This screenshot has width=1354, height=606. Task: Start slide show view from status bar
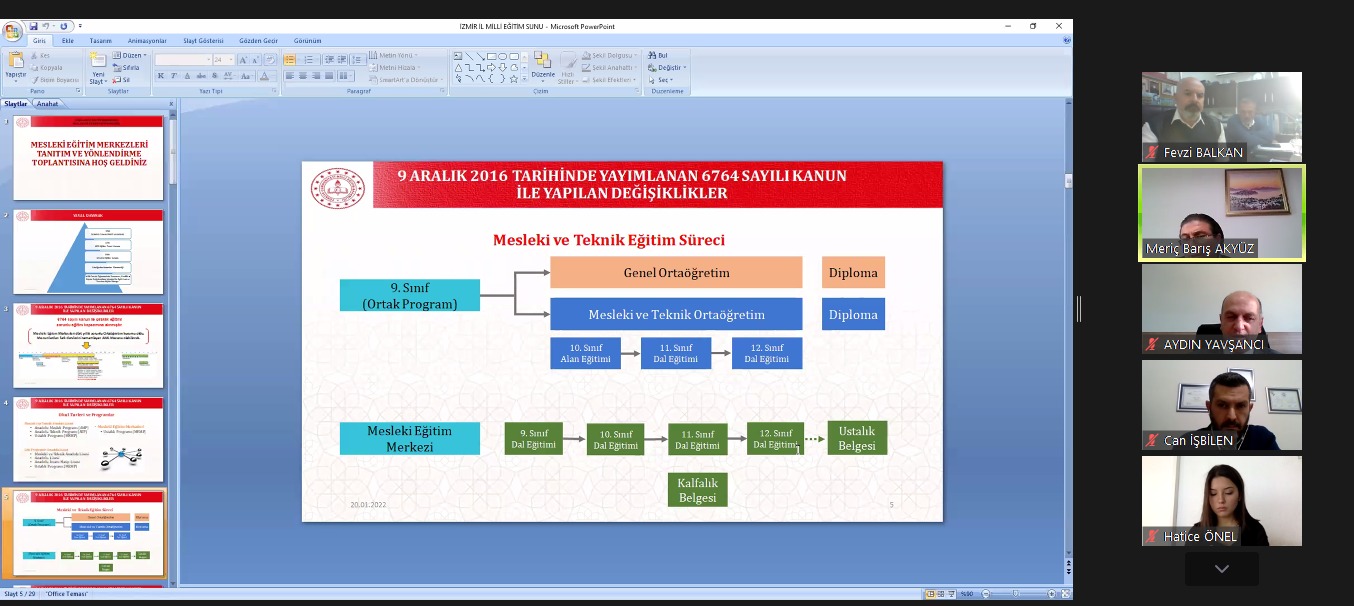pyautogui.click(x=952, y=594)
